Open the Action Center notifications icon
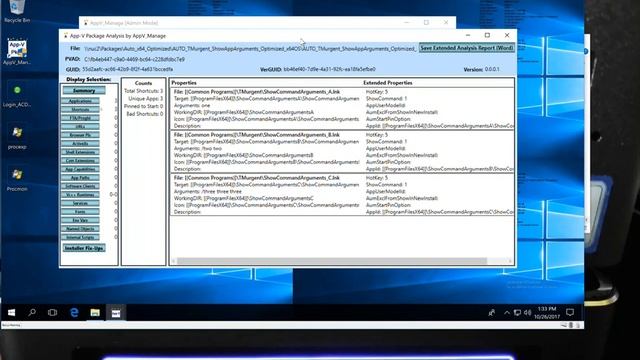640x360 pixels. point(570,313)
